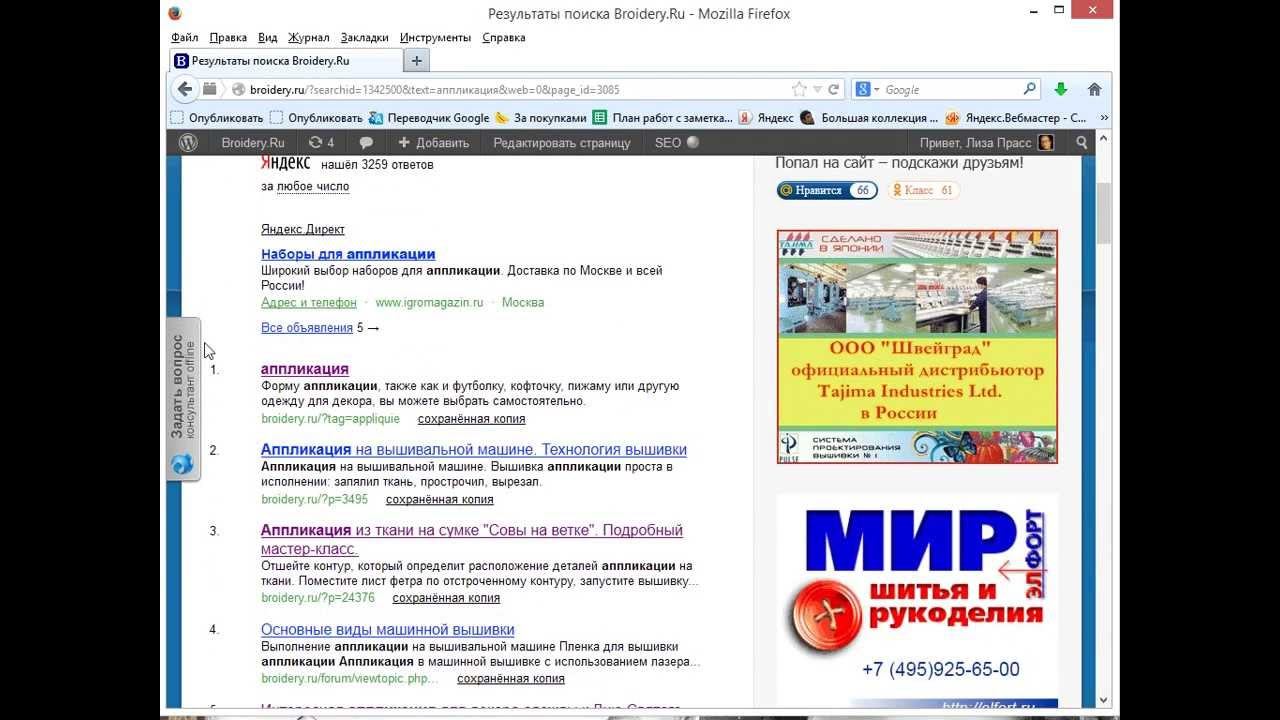
Task: Open saved copy of broidery.ru/?p=24376 result
Action: coord(446,598)
